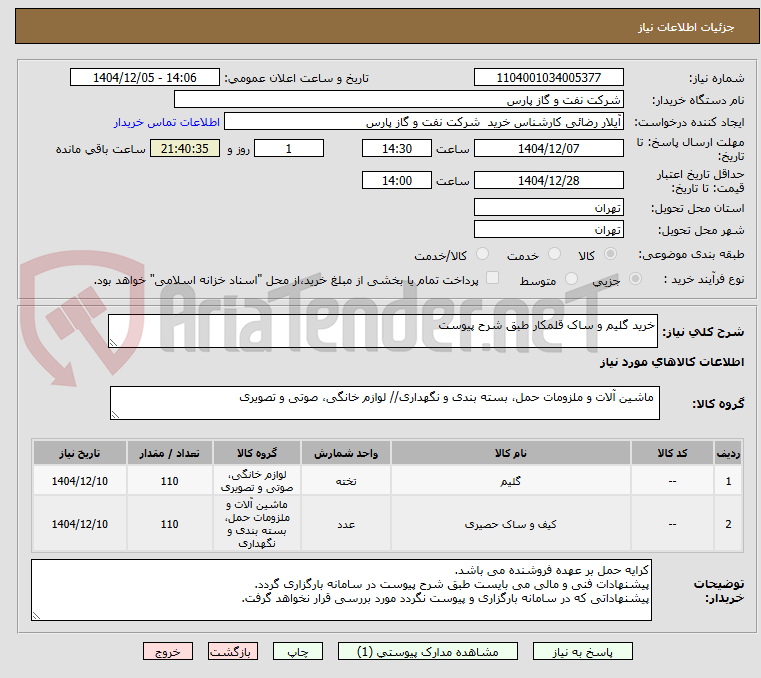Image resolution: width=761 pixels, height=678 pixels.
Task: Click date 1404/12/10 in کیف و ساک row
Action: tap(80, 524)
